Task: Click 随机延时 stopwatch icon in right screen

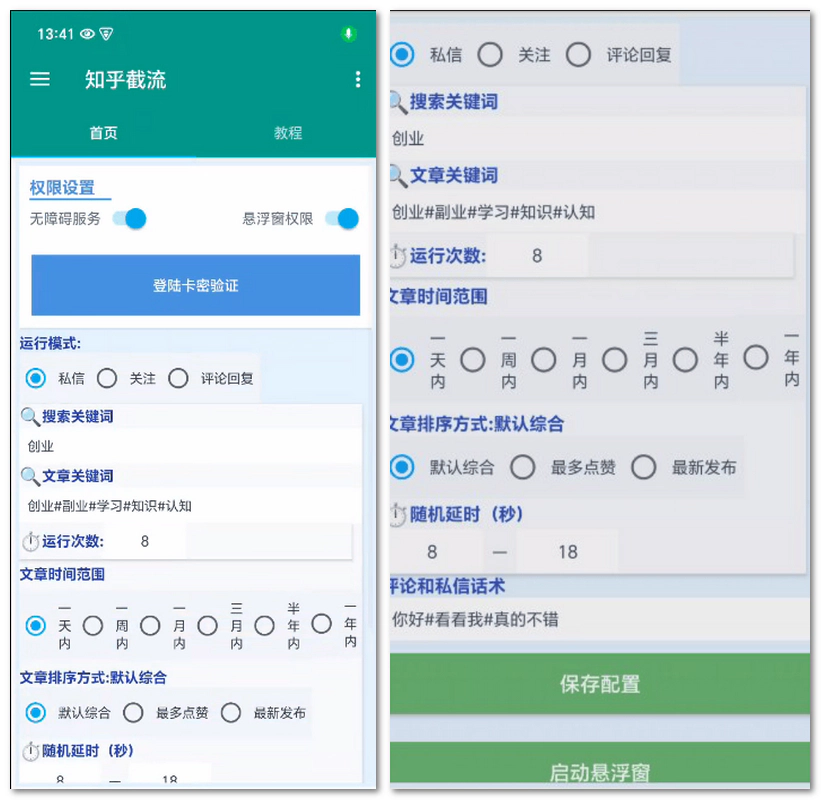Action: tap(397, 516)
